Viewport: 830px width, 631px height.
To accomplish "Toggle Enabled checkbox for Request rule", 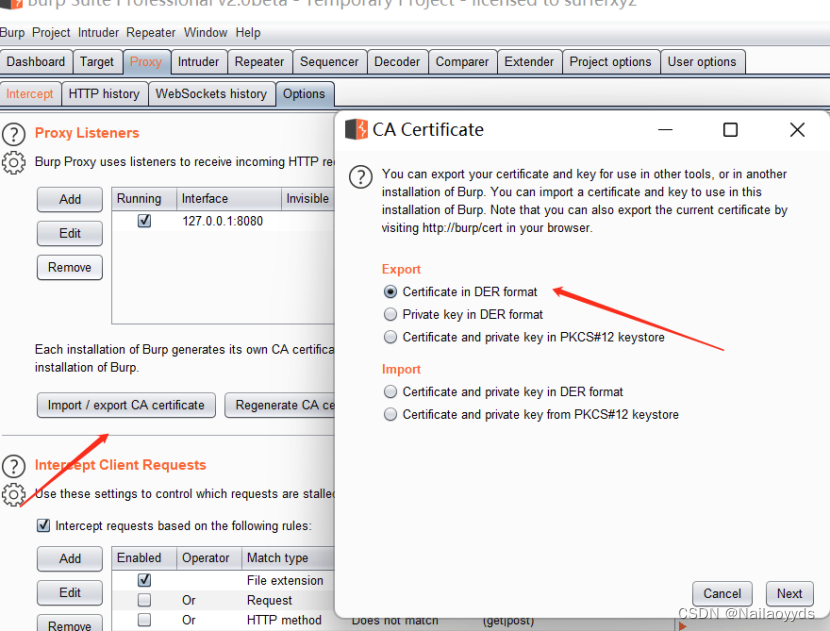I will (x=144, y=600).
